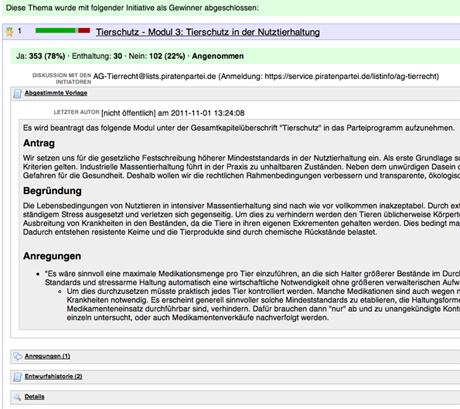The width and height of the screenshot is (460, 409).
Task: Expand the Anregungen (1) section
Action: [47, 356]
